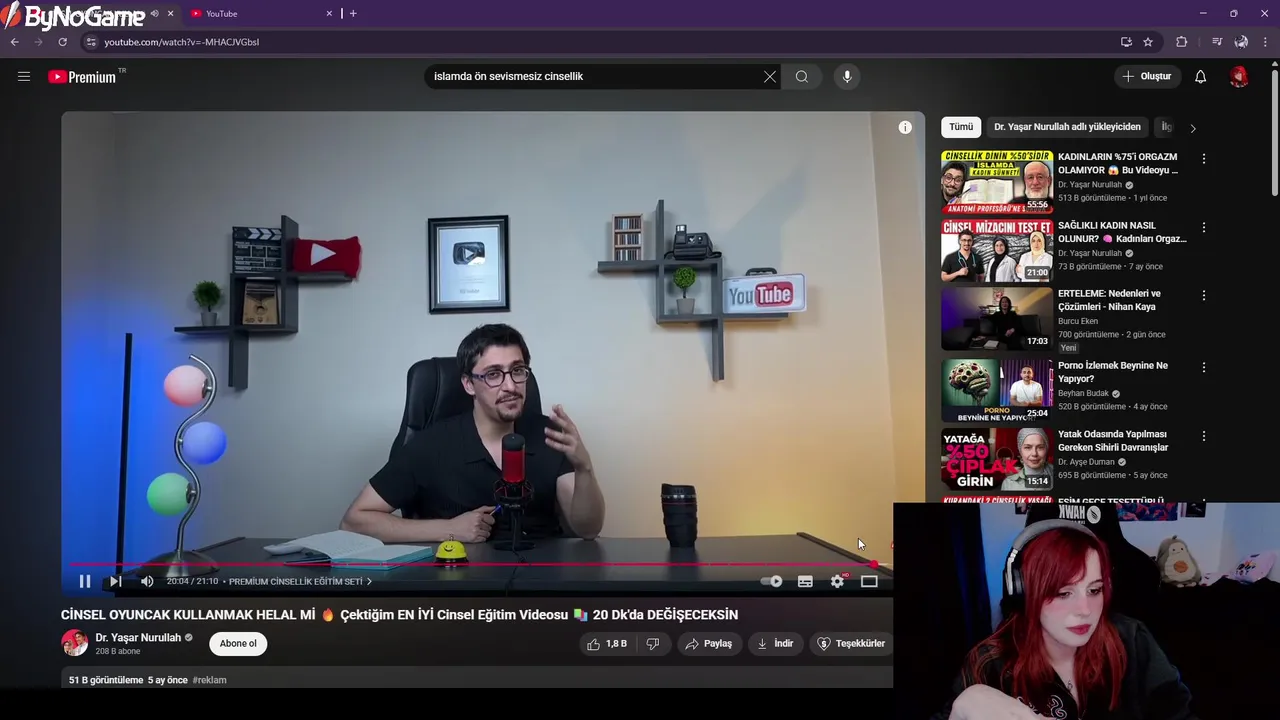Switch to the YouTube browser tab
The image size is (1280, 720).
pyautogui.click(x=255, y=14)
